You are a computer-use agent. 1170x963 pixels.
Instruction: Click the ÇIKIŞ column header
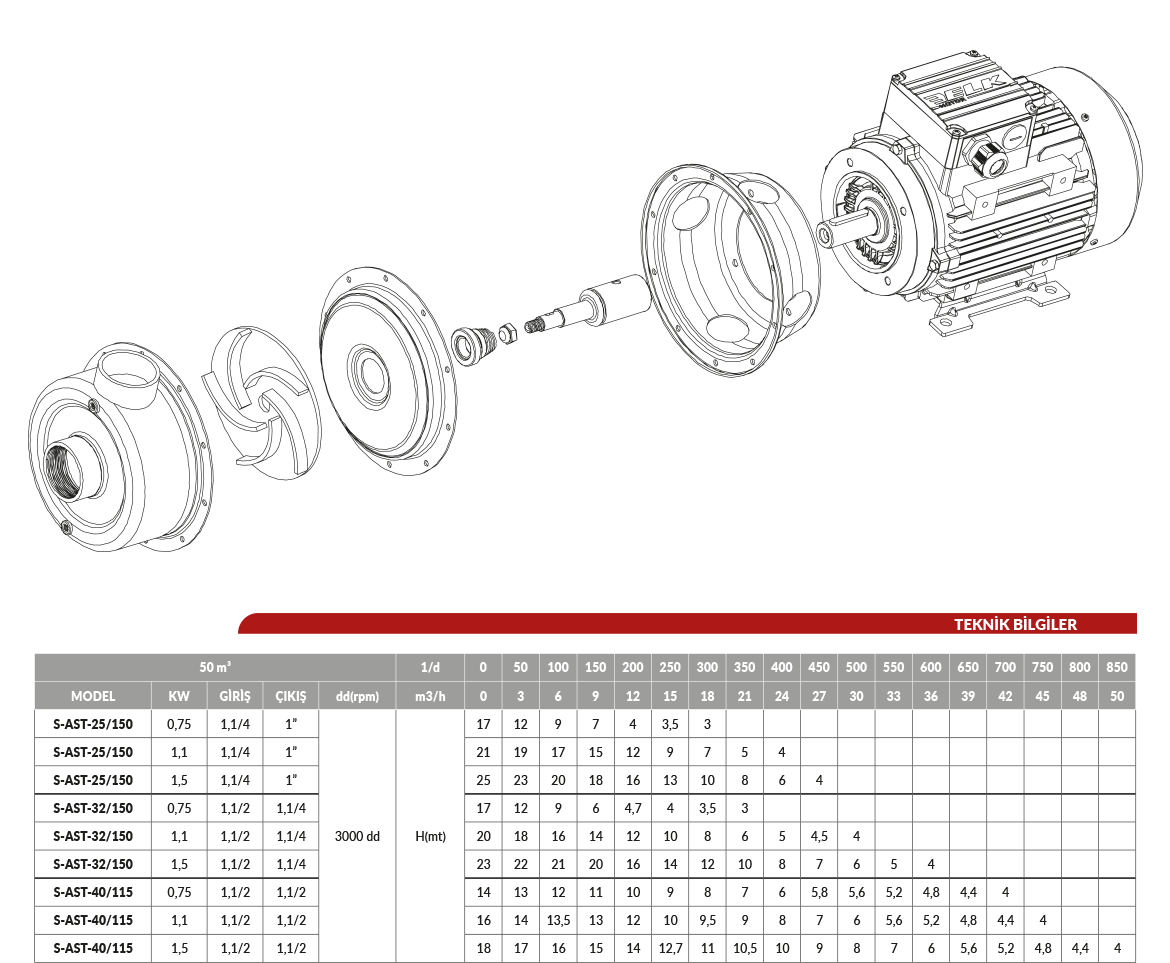coord(291,696)
